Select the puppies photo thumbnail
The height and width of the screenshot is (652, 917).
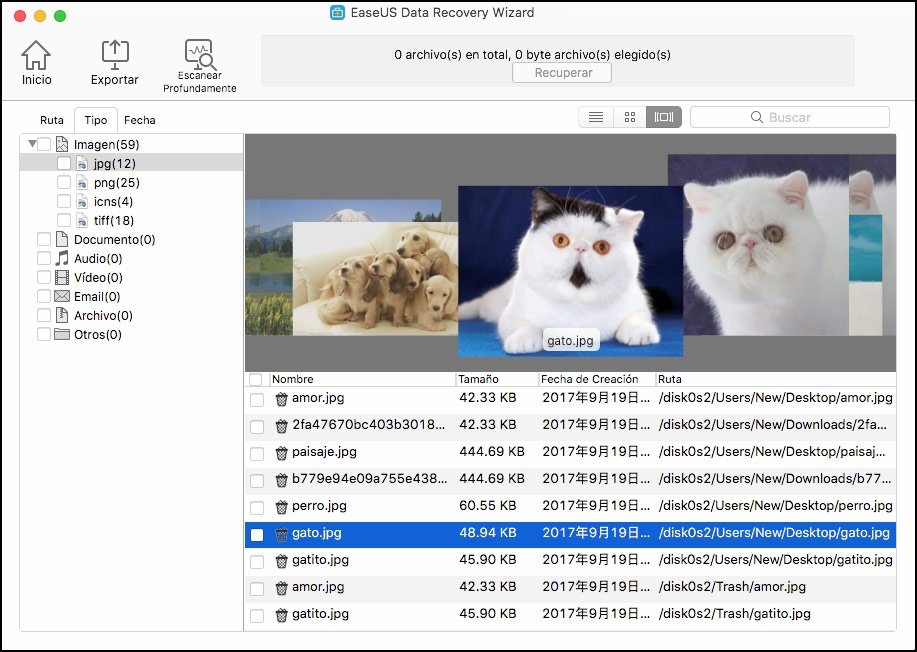click(374, 278)
